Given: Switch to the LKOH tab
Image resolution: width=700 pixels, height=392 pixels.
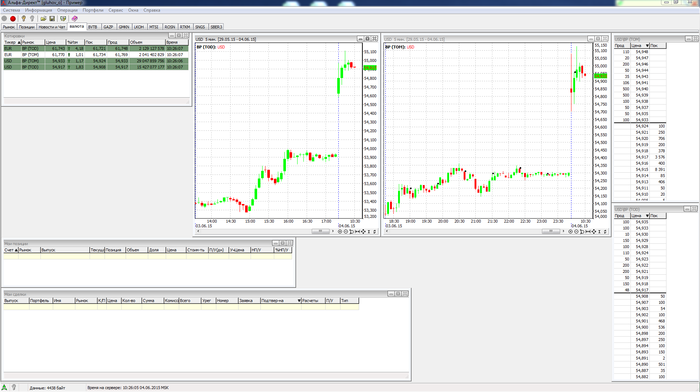Looking at the screenshot, I should tap(139, 27).
